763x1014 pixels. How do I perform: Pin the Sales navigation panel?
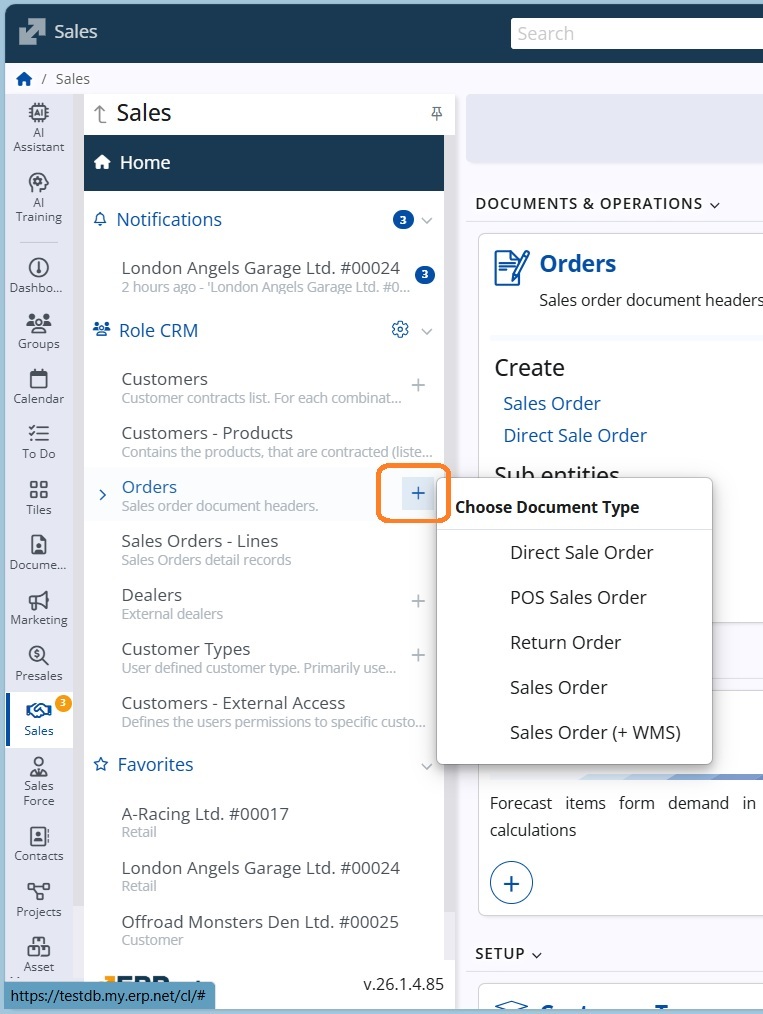[436, 114]
